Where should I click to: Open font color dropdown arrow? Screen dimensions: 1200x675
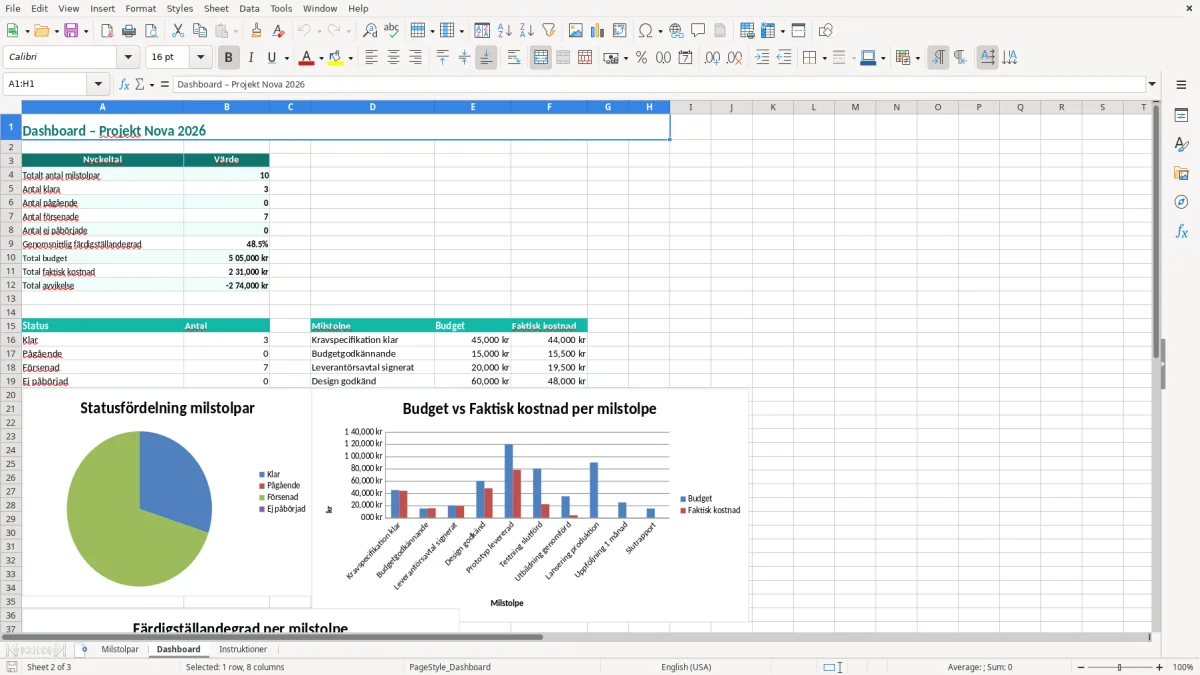click(x=321, y=58)
